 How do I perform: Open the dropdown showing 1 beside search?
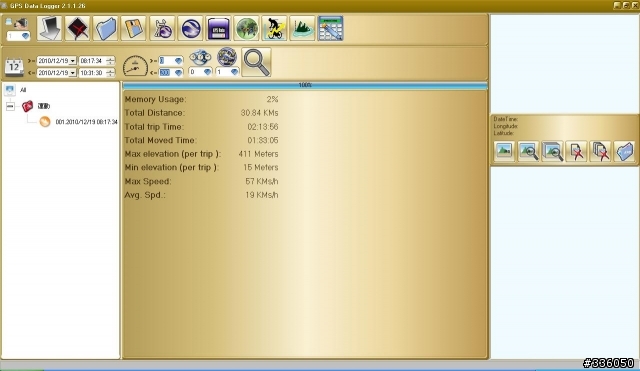point(234,72)
